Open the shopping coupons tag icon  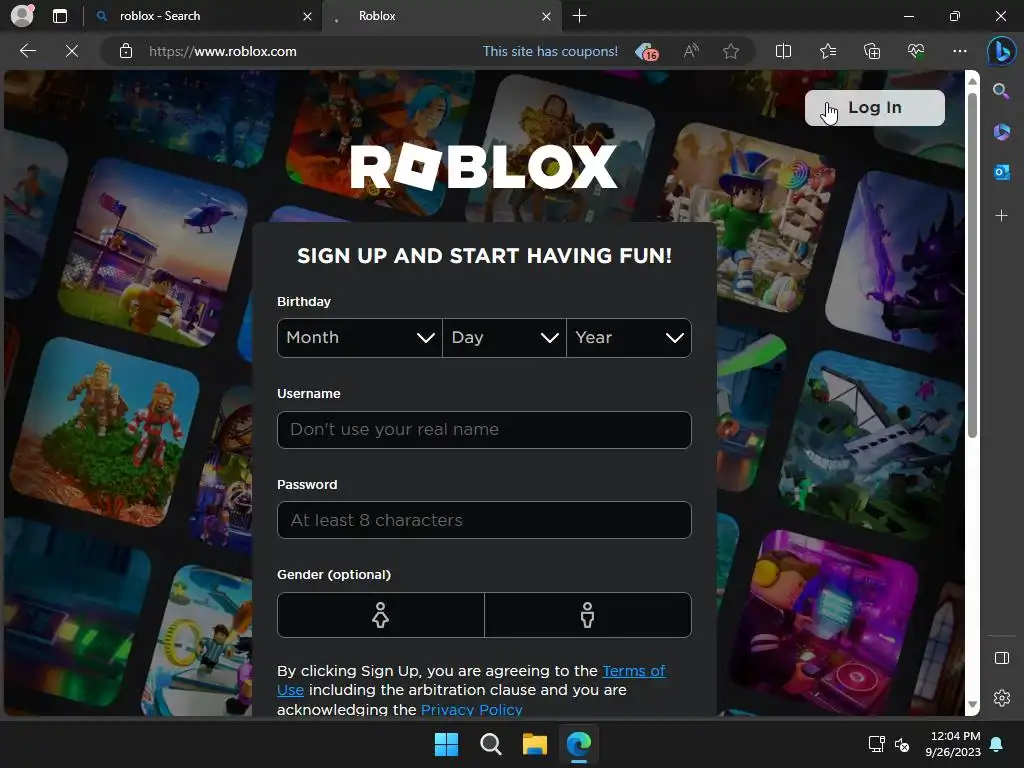pyautogui.click(x=647, y=52)
